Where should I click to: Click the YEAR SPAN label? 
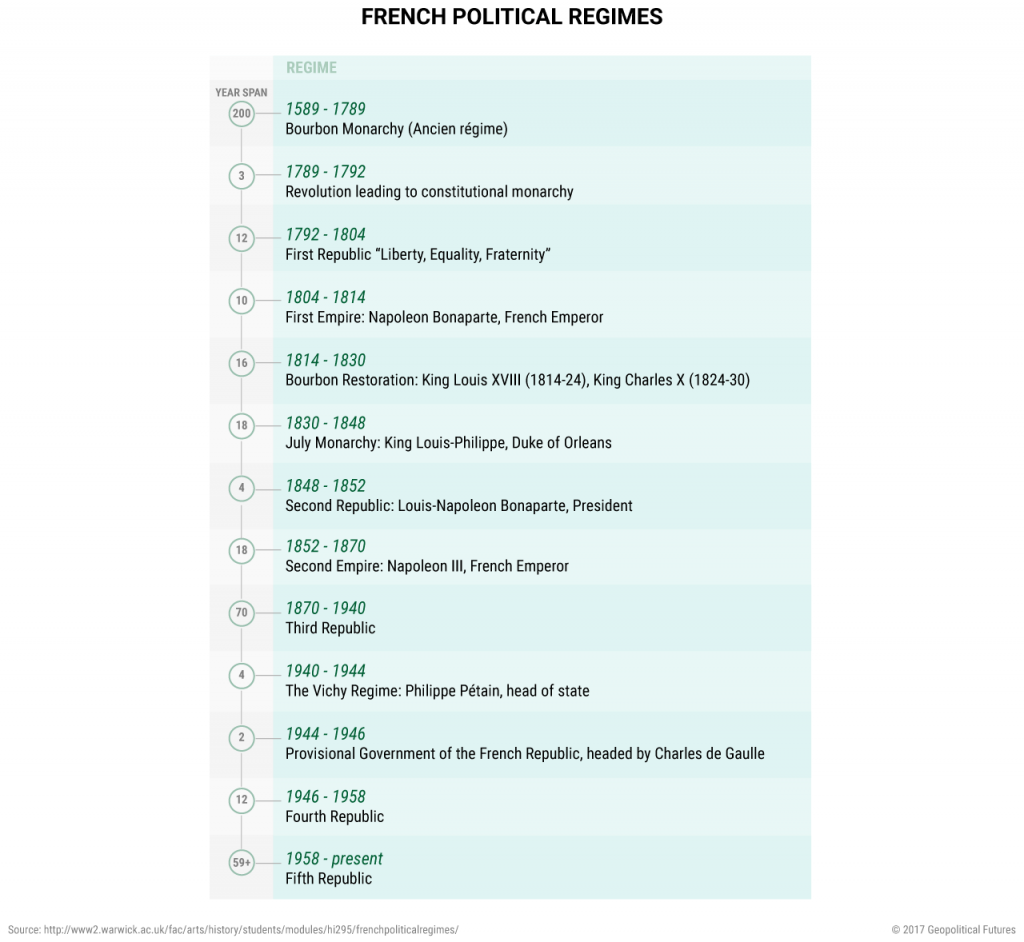[241, 93]
